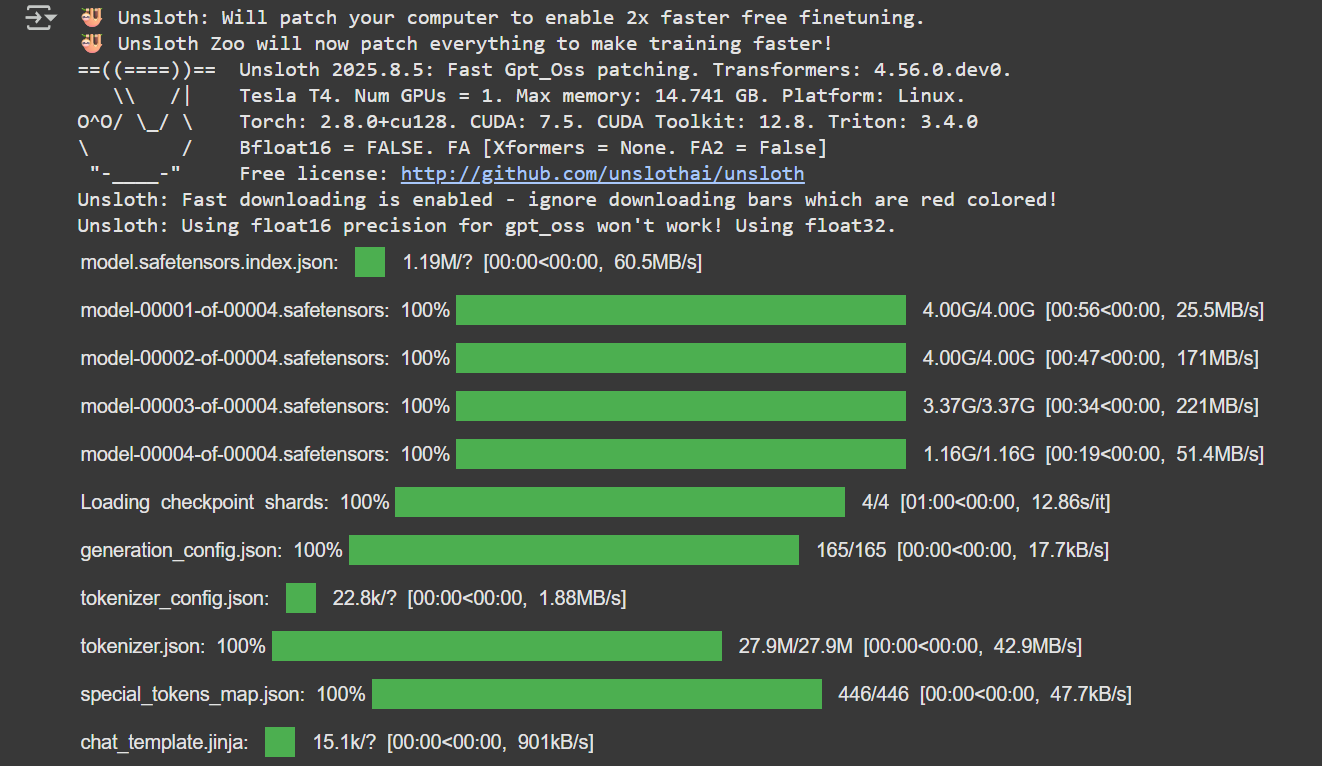Click the small green block for model.safetensors.index.json

(370, 262)
